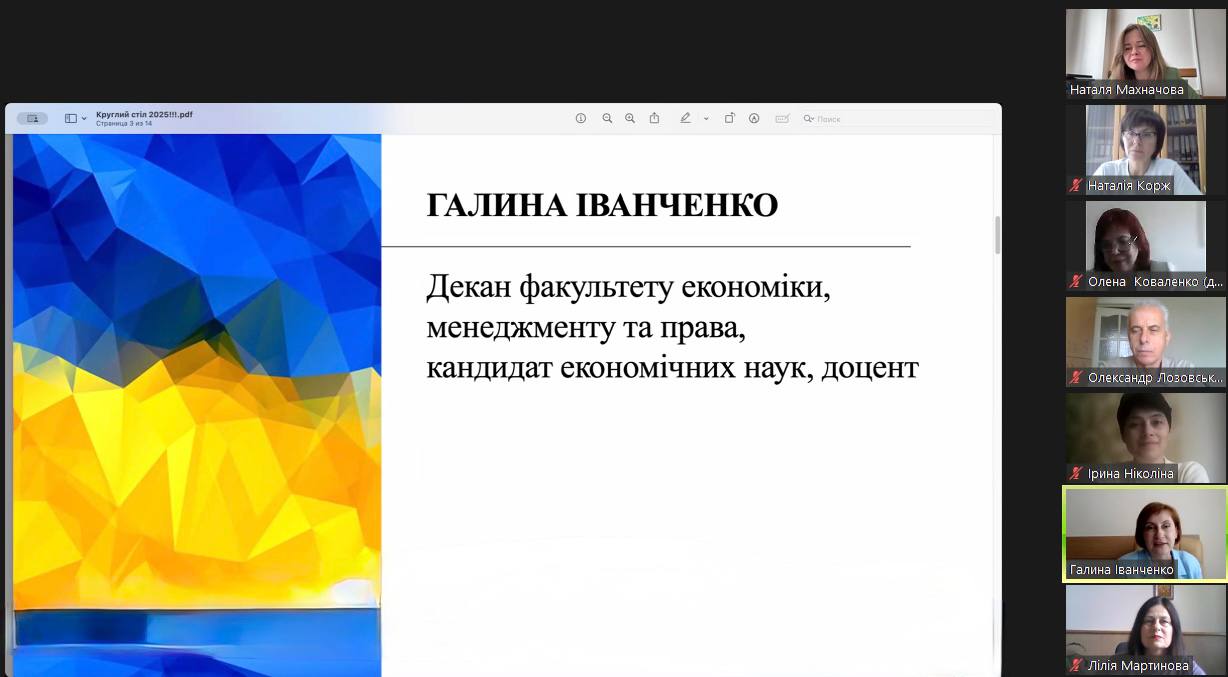Click the window controls pill button
This screenshot has width=1228, height=677.
32,118
